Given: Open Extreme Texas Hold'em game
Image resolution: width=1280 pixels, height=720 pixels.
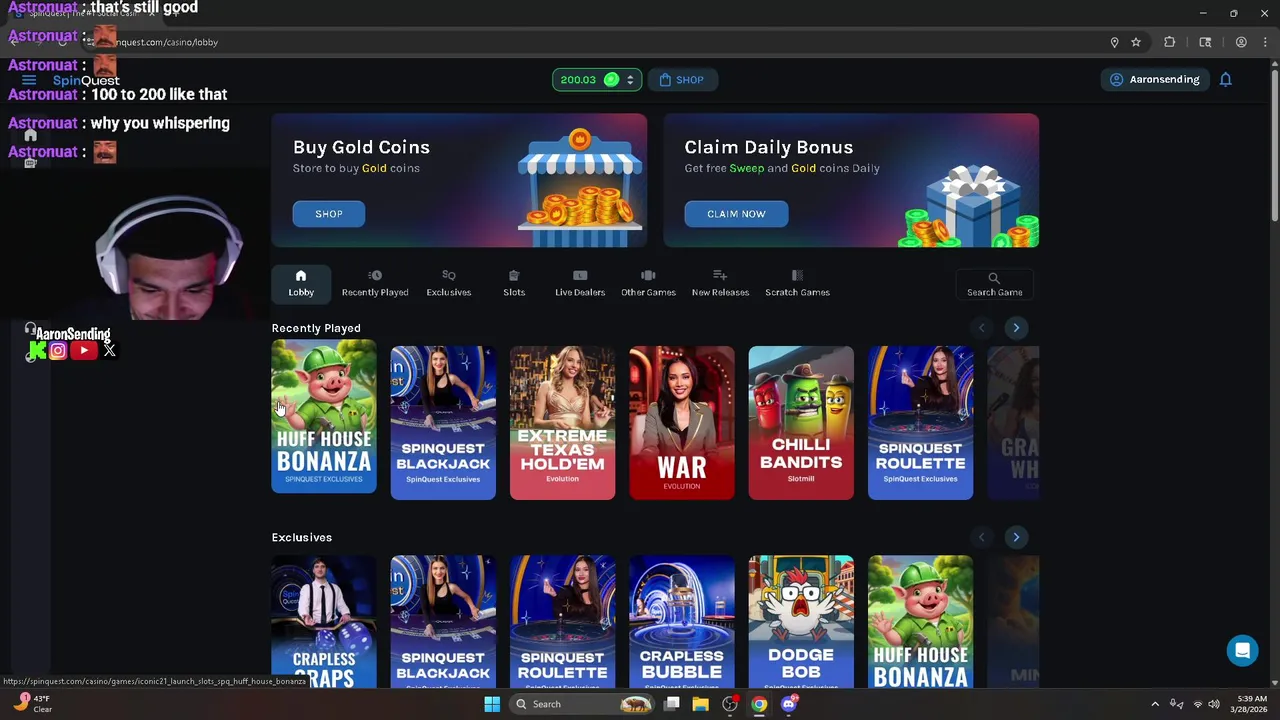Looking at the screenshot, I should [x=562, y=422].
